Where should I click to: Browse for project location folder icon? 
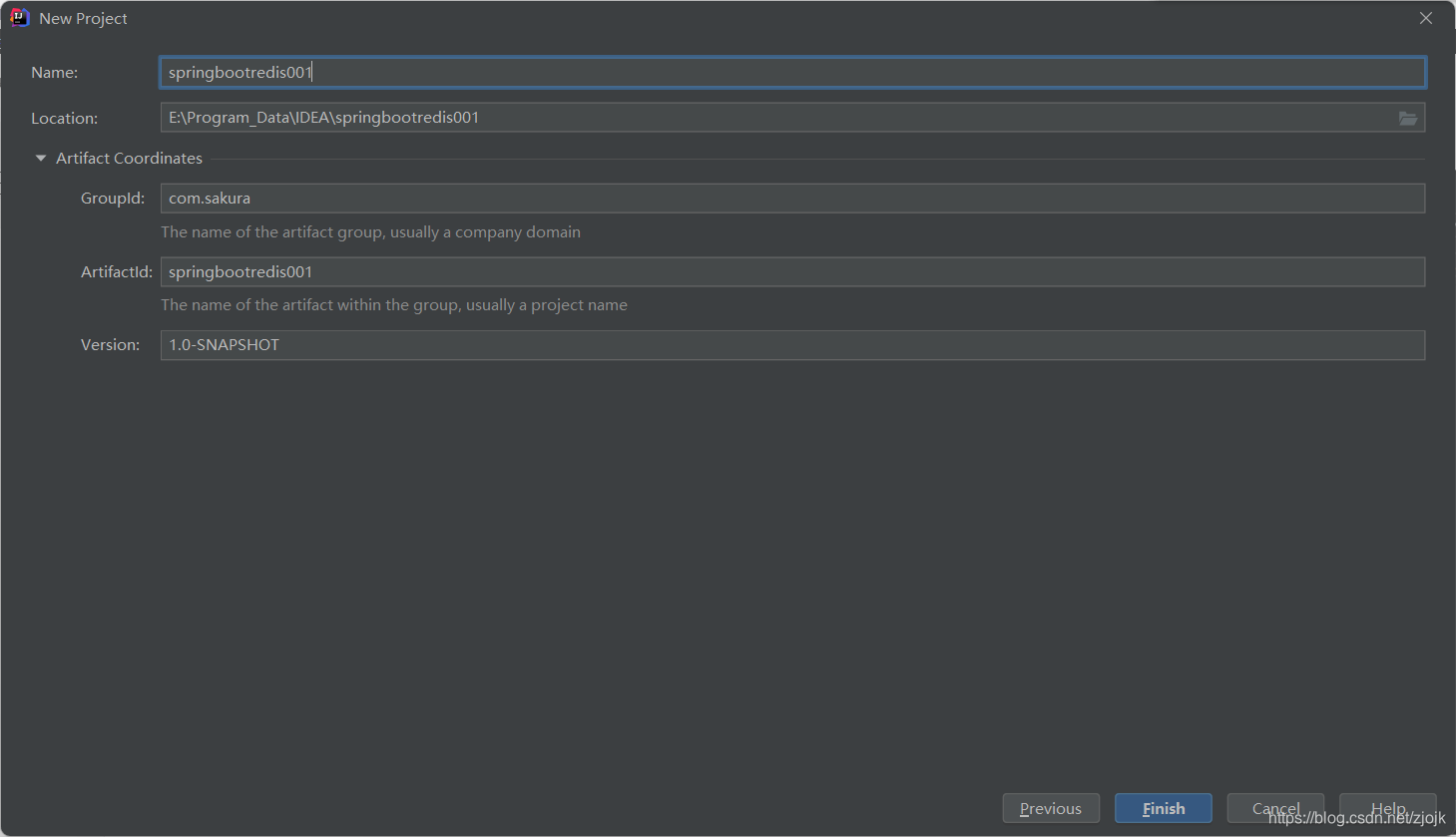point(1407,118)
